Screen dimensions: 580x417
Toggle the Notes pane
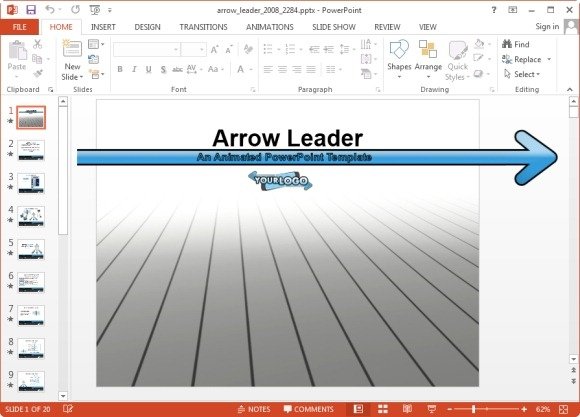pos(254,409)
